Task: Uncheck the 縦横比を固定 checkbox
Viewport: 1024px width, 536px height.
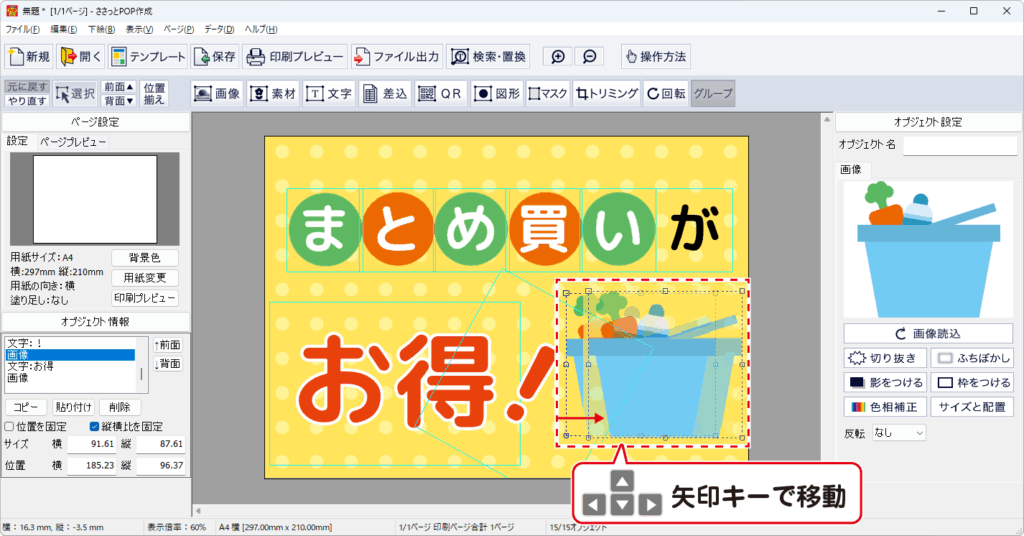Action: point(94,426)
